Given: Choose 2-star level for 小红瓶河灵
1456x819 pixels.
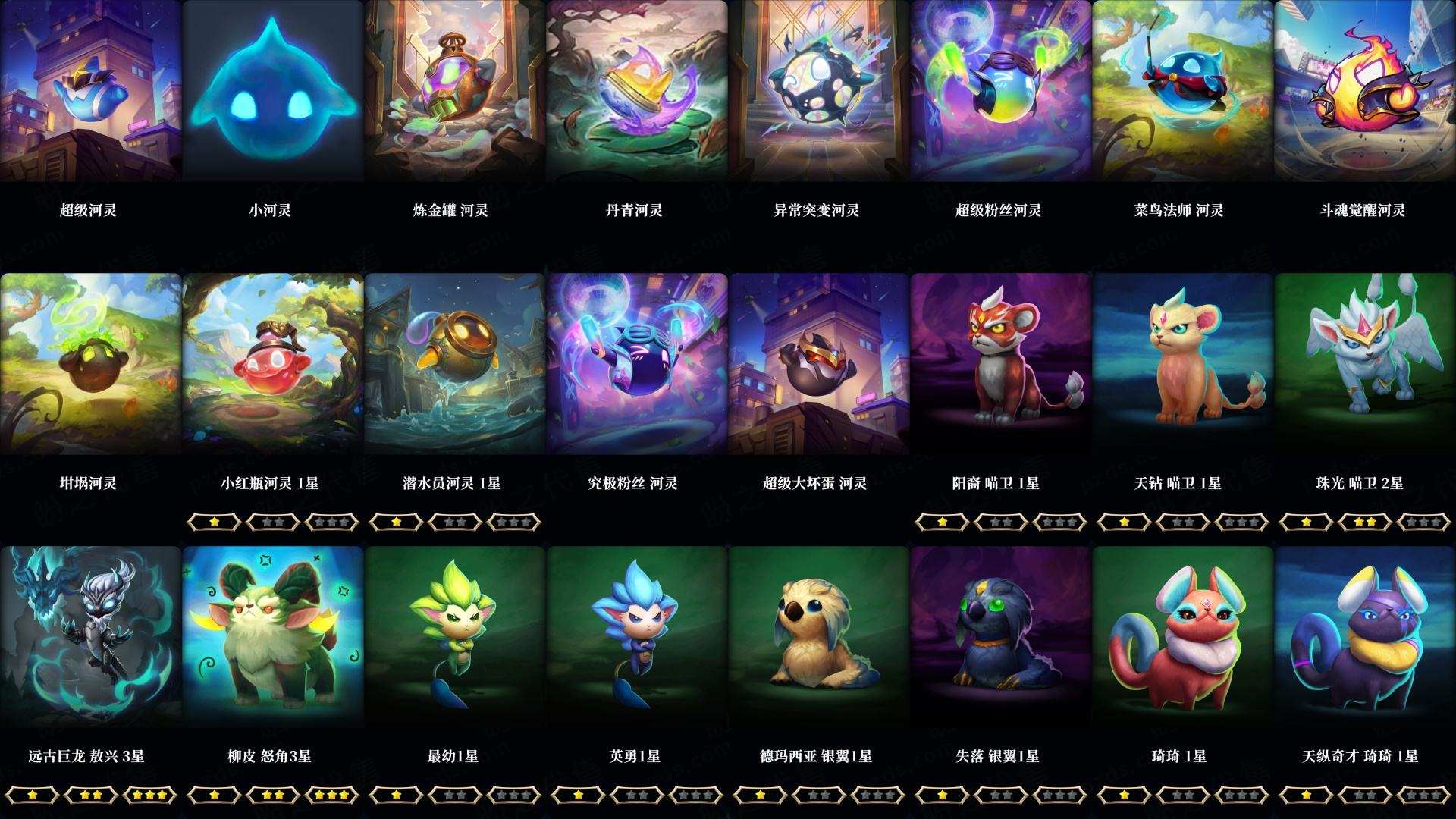Looking at the screenshot, I should [x=273, y=522].
